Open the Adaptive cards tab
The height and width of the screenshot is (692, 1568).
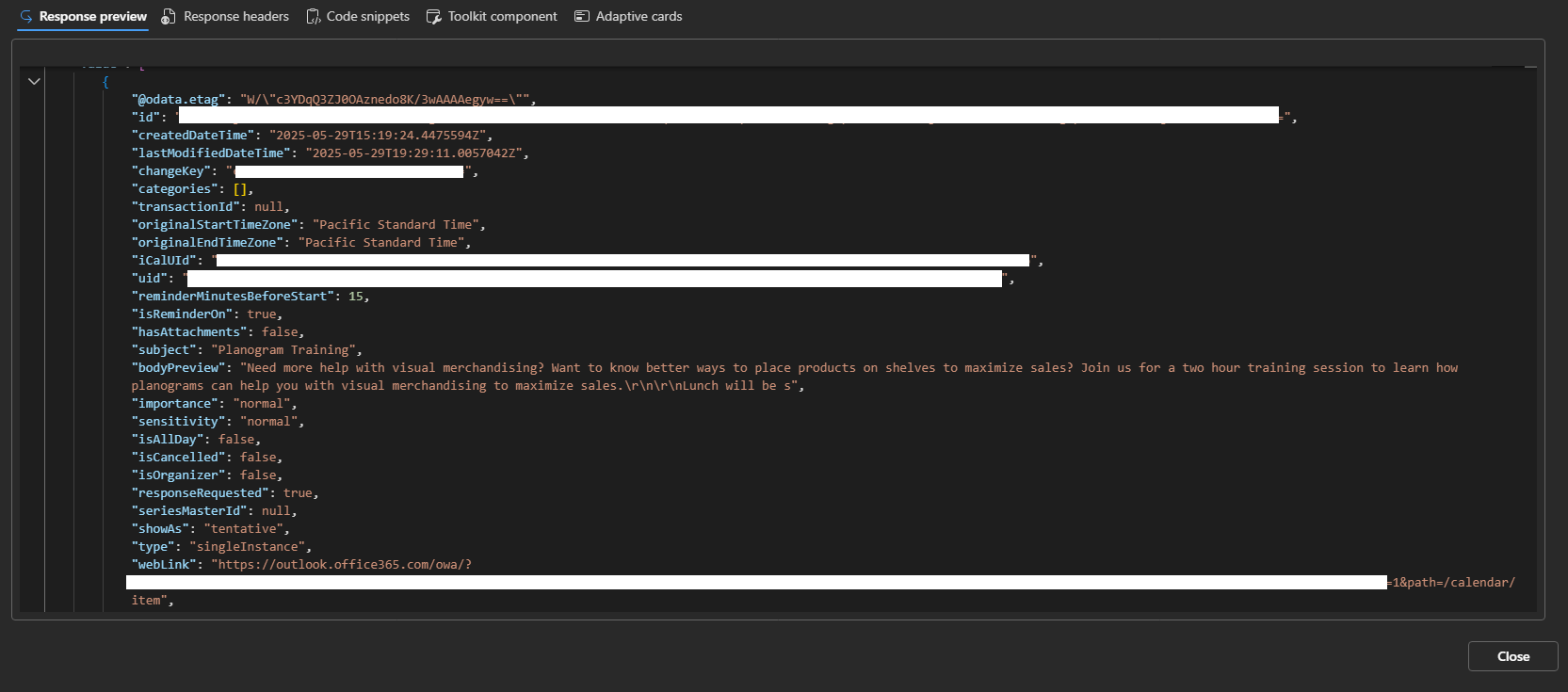point(628,16)
